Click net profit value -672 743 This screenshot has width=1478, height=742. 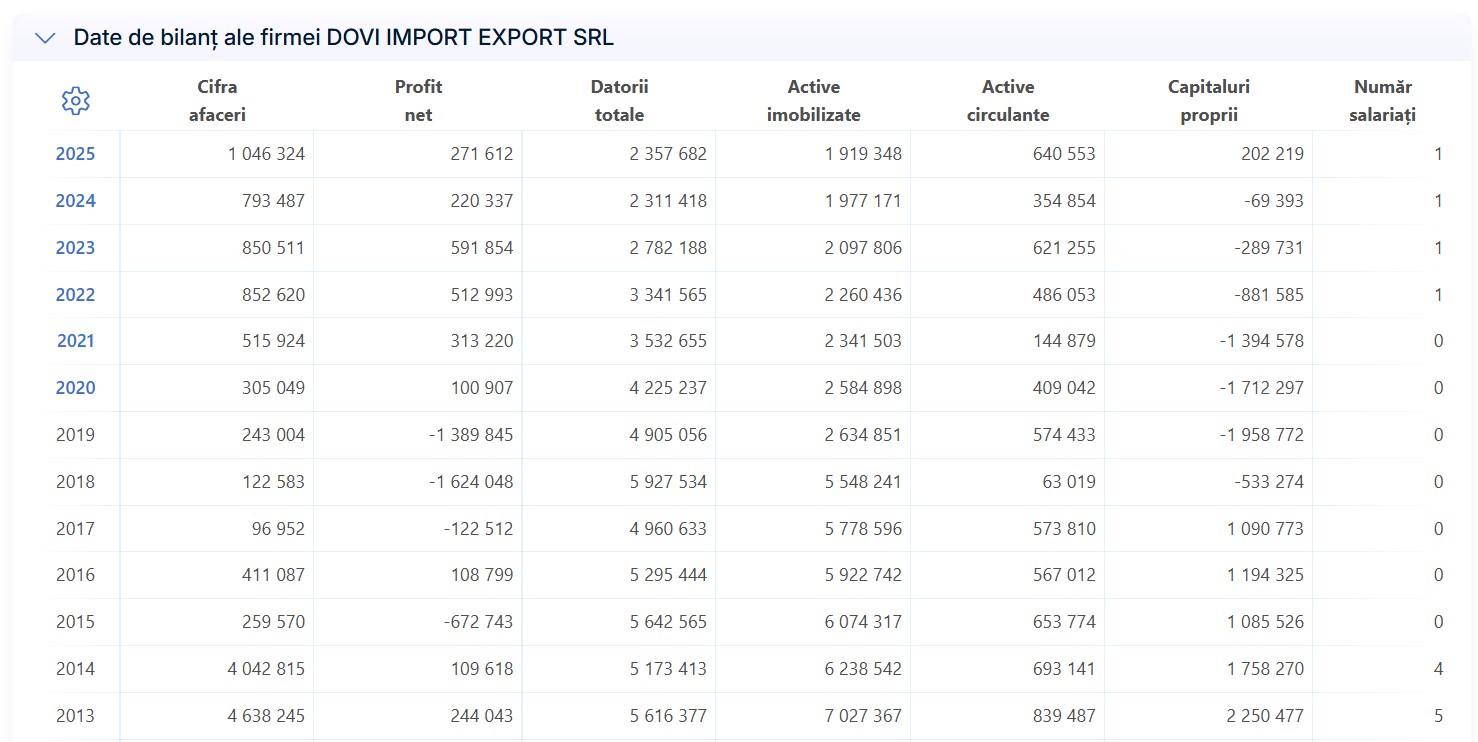coord(478,622)
